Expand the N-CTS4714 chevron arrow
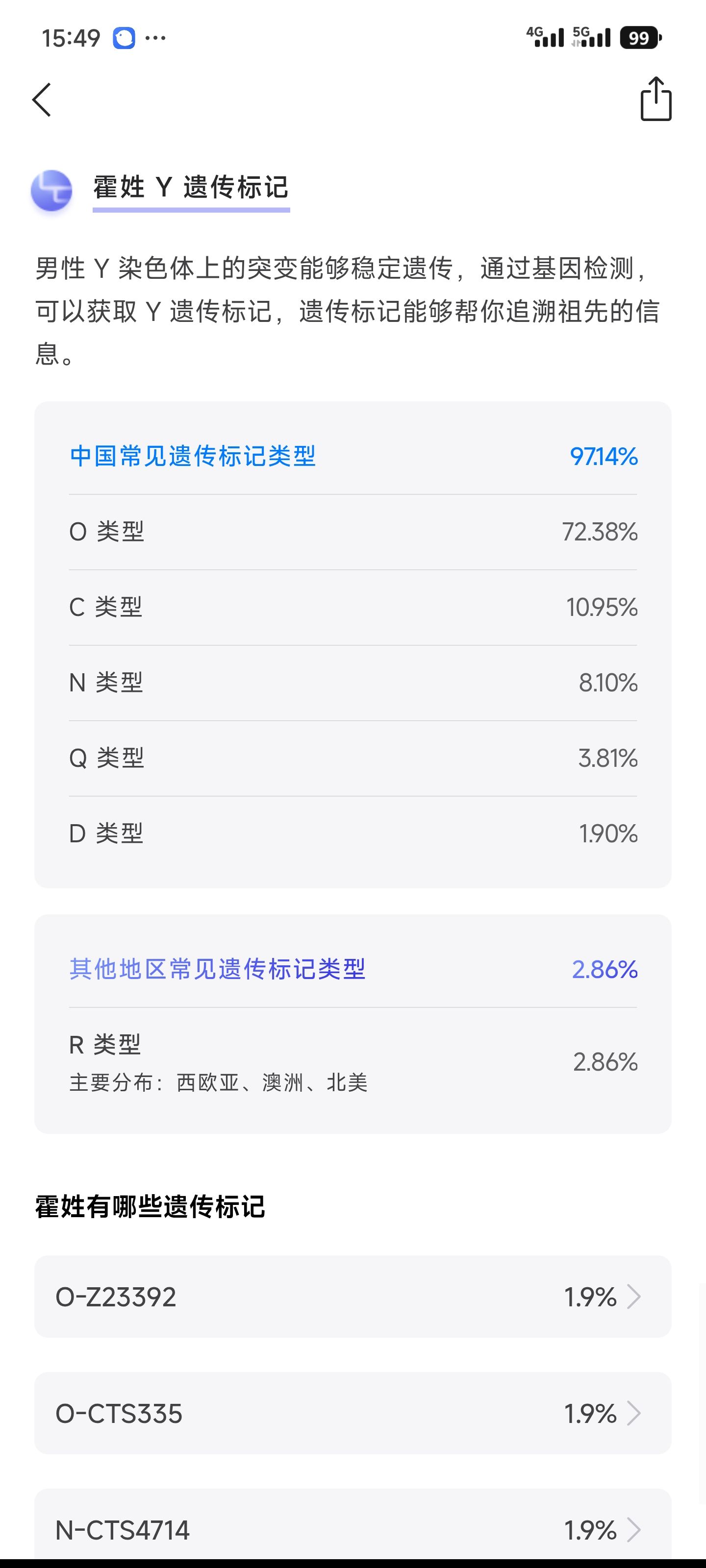The height and width of the screenshot is (1568, 706). (633, 1529)
